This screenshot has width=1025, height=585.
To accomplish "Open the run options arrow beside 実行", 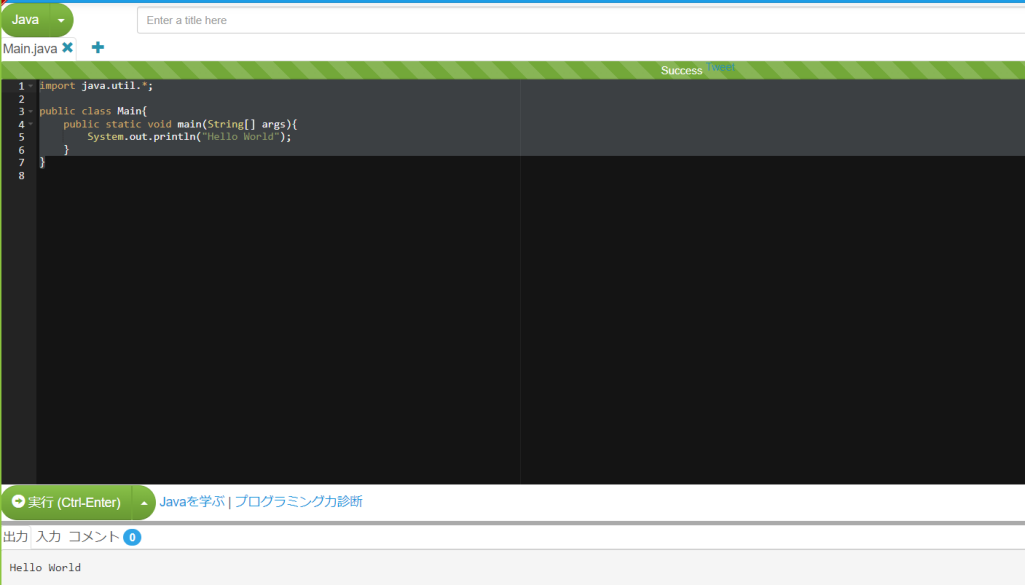I will (144, 503).
